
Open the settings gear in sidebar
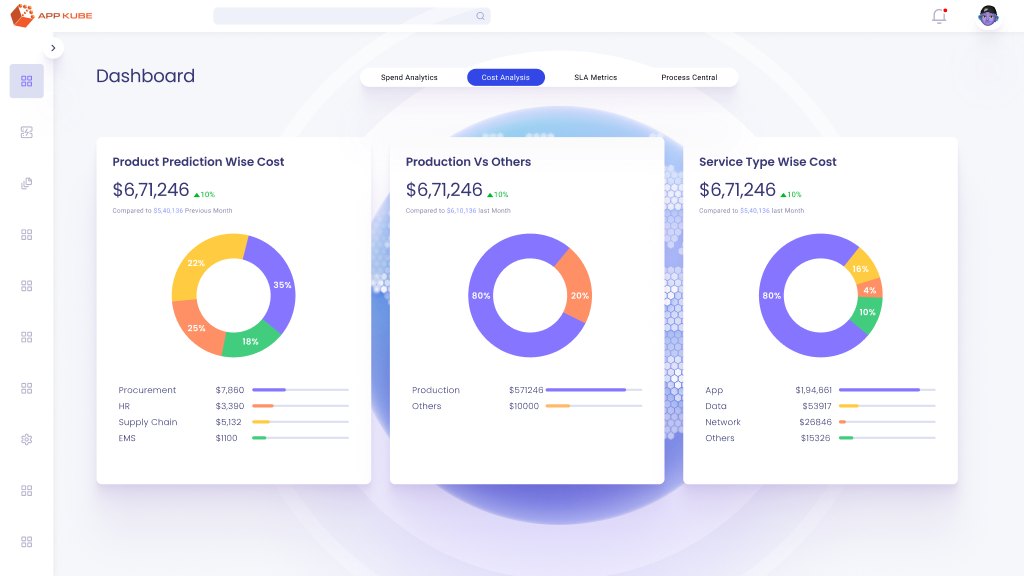[x=27, y=440]
